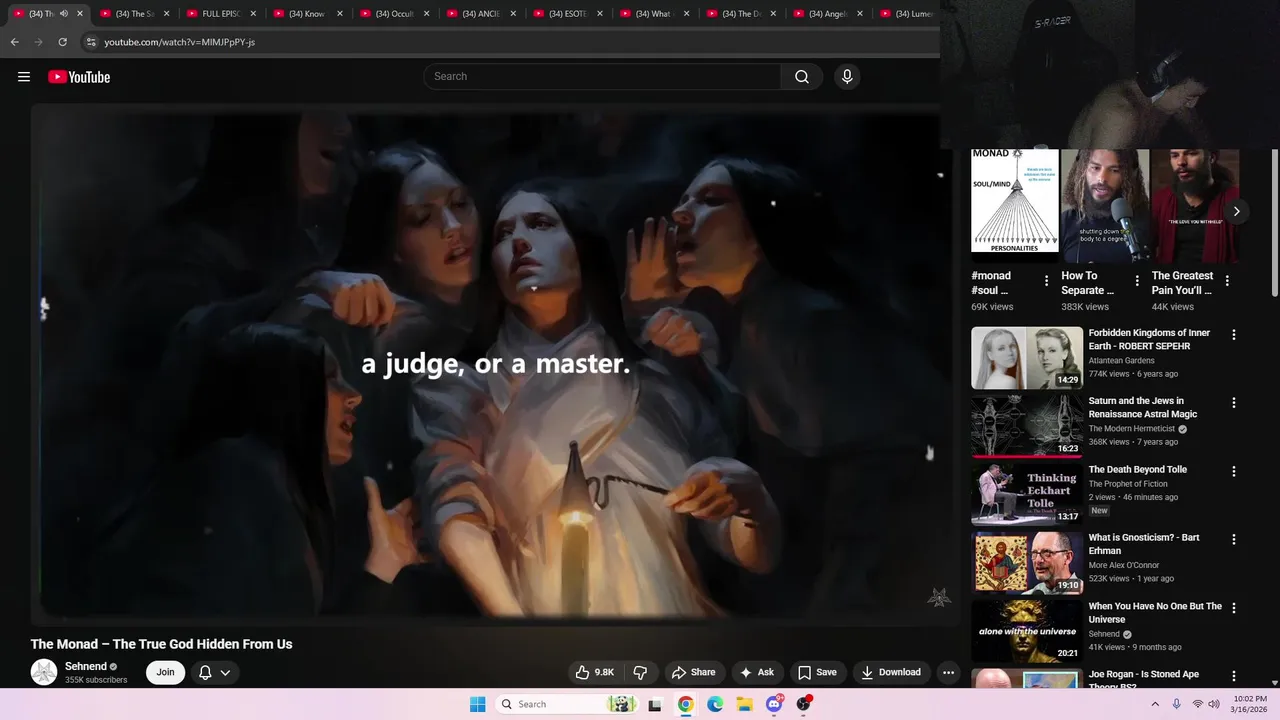Viewport: 1280px width, 720px height.
Task: Open options for When You Have No One
Action: click(1233, 608)
